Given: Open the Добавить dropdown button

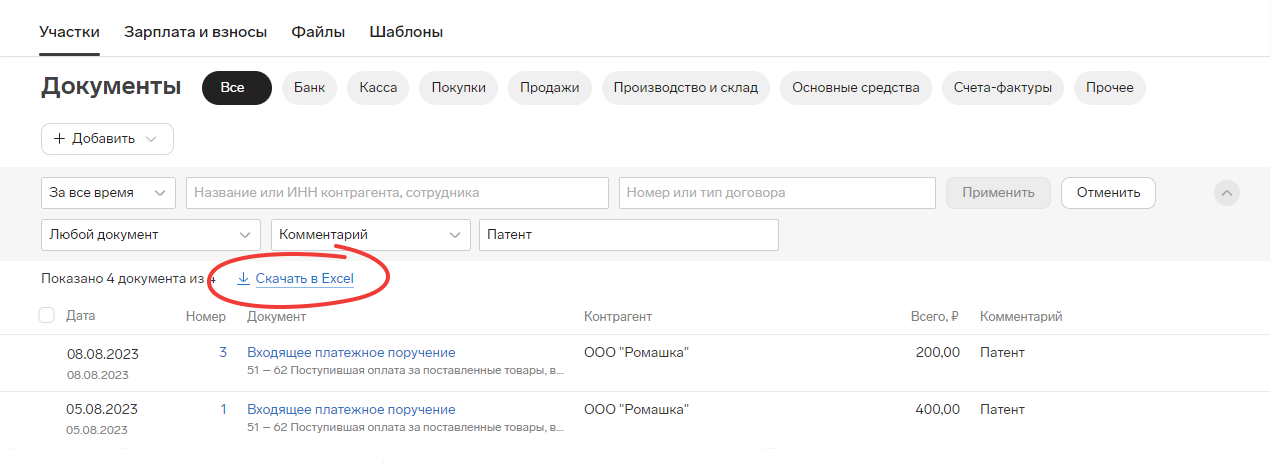Looking at the screenshot, I should coord(107,139).
